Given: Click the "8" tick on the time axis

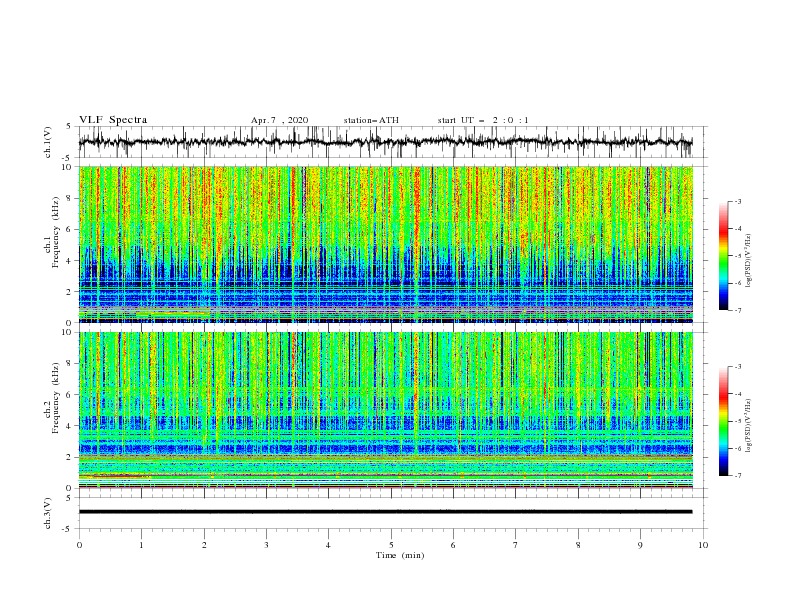Looking at the screenshot, I should pos(578,545).
